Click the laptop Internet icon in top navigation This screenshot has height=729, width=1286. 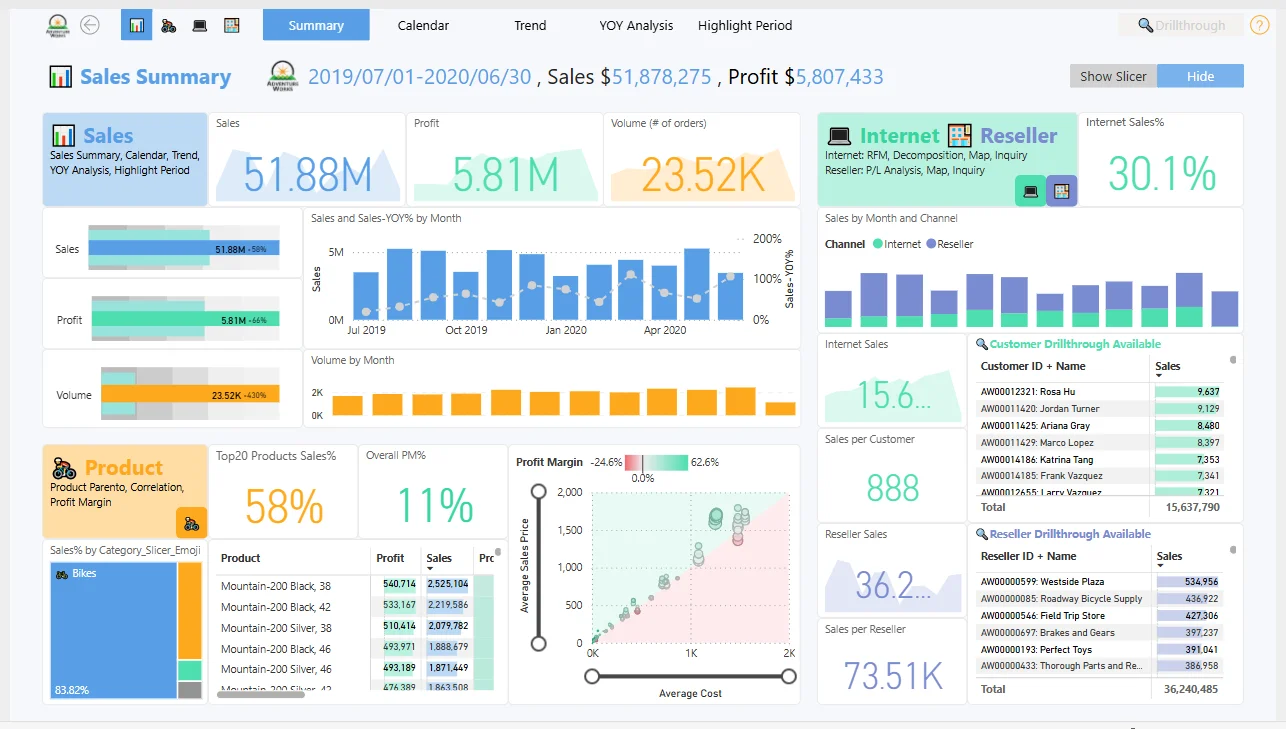tap(200, 25)
